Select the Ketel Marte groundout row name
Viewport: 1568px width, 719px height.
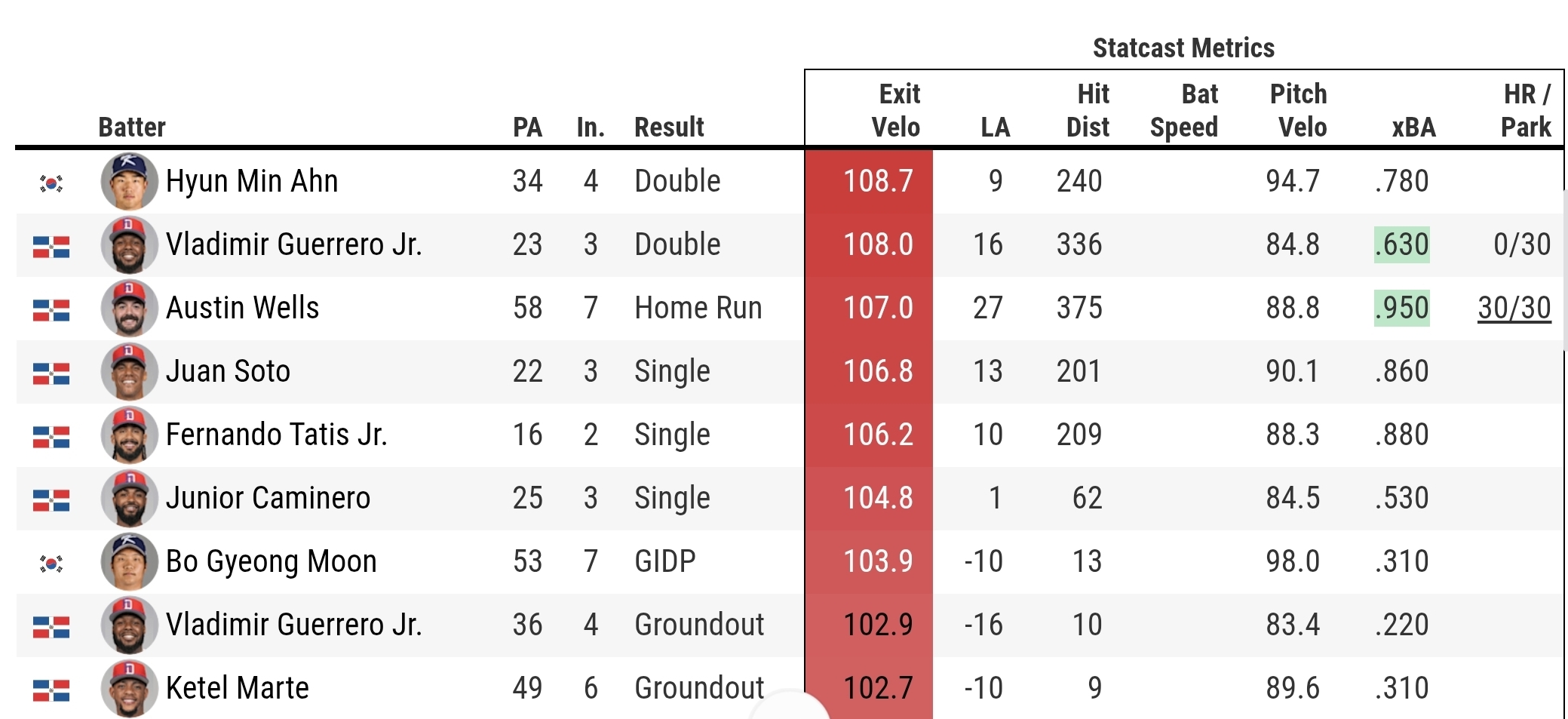237,688
